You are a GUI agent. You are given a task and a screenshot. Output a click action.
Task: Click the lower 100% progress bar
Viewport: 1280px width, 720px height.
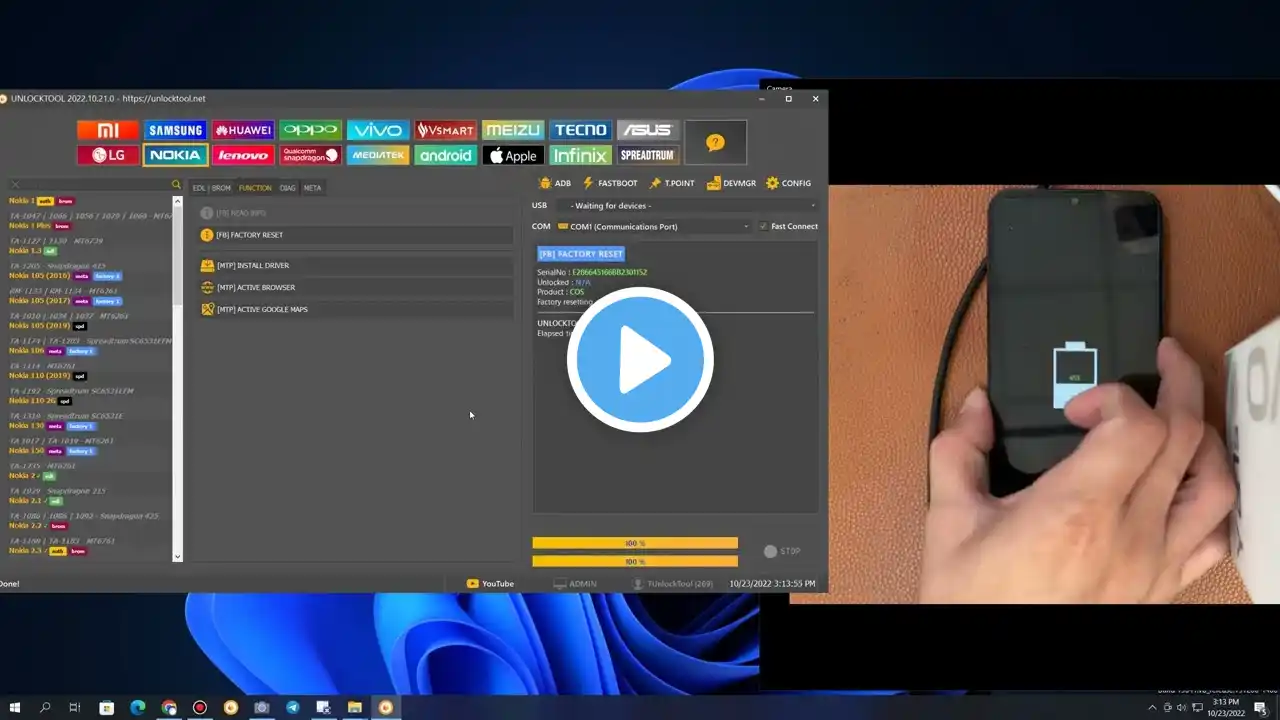[635, 562]
